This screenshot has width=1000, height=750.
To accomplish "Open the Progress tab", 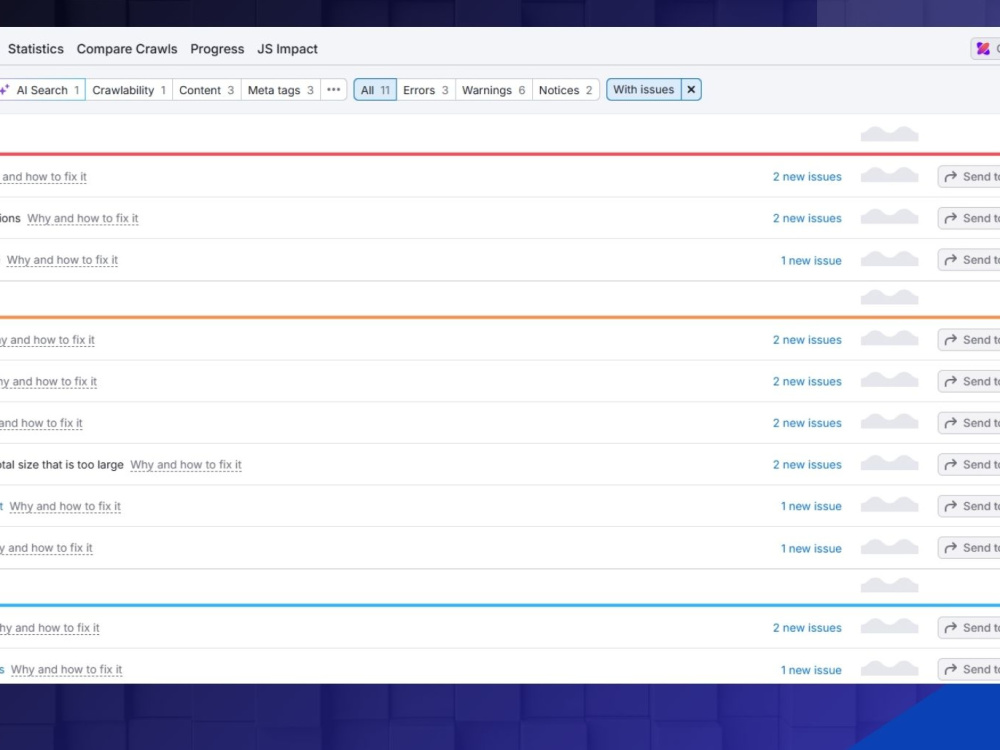I will point(217,49).
